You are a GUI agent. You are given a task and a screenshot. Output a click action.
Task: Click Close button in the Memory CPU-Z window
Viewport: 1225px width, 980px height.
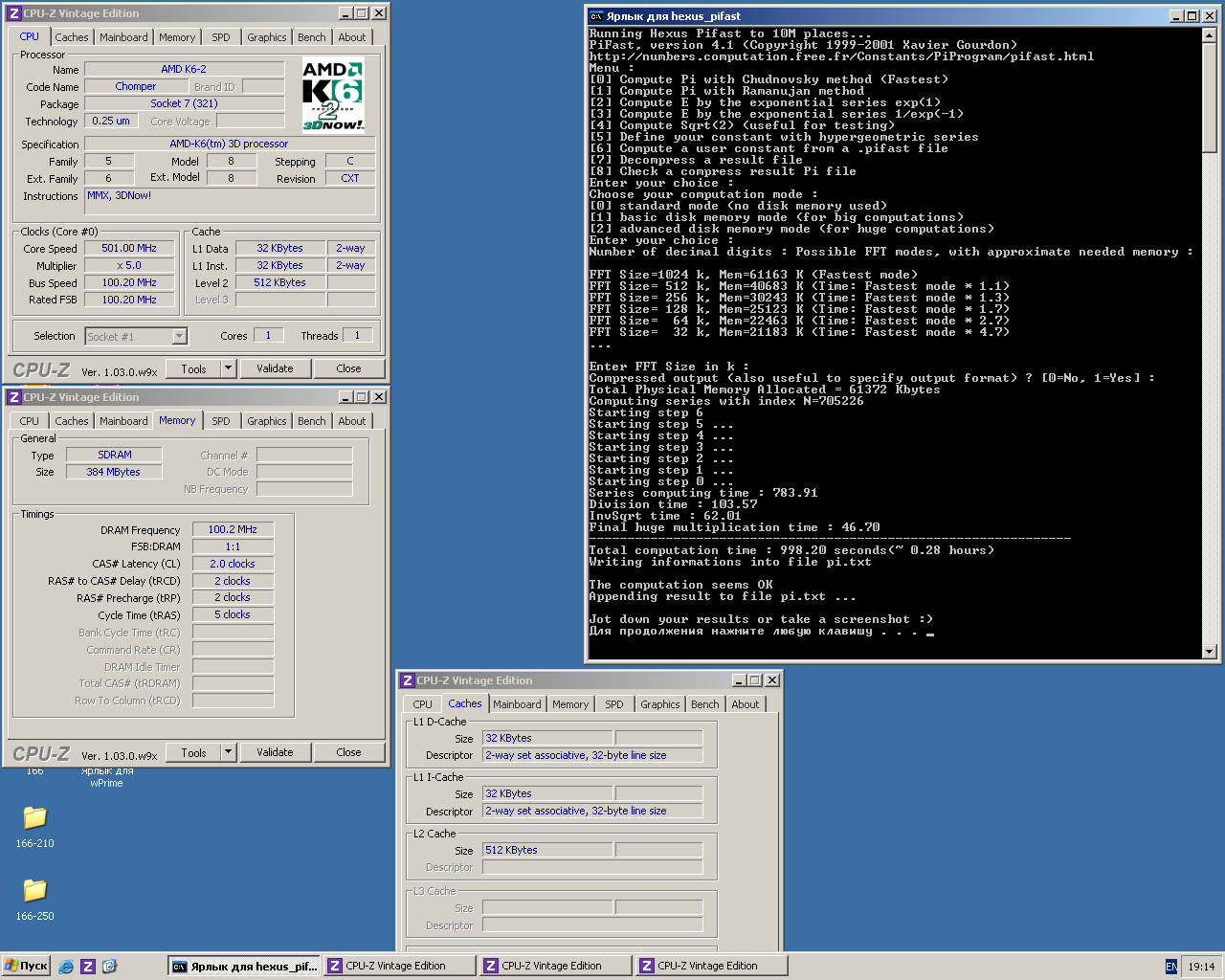tap(348, 752)
